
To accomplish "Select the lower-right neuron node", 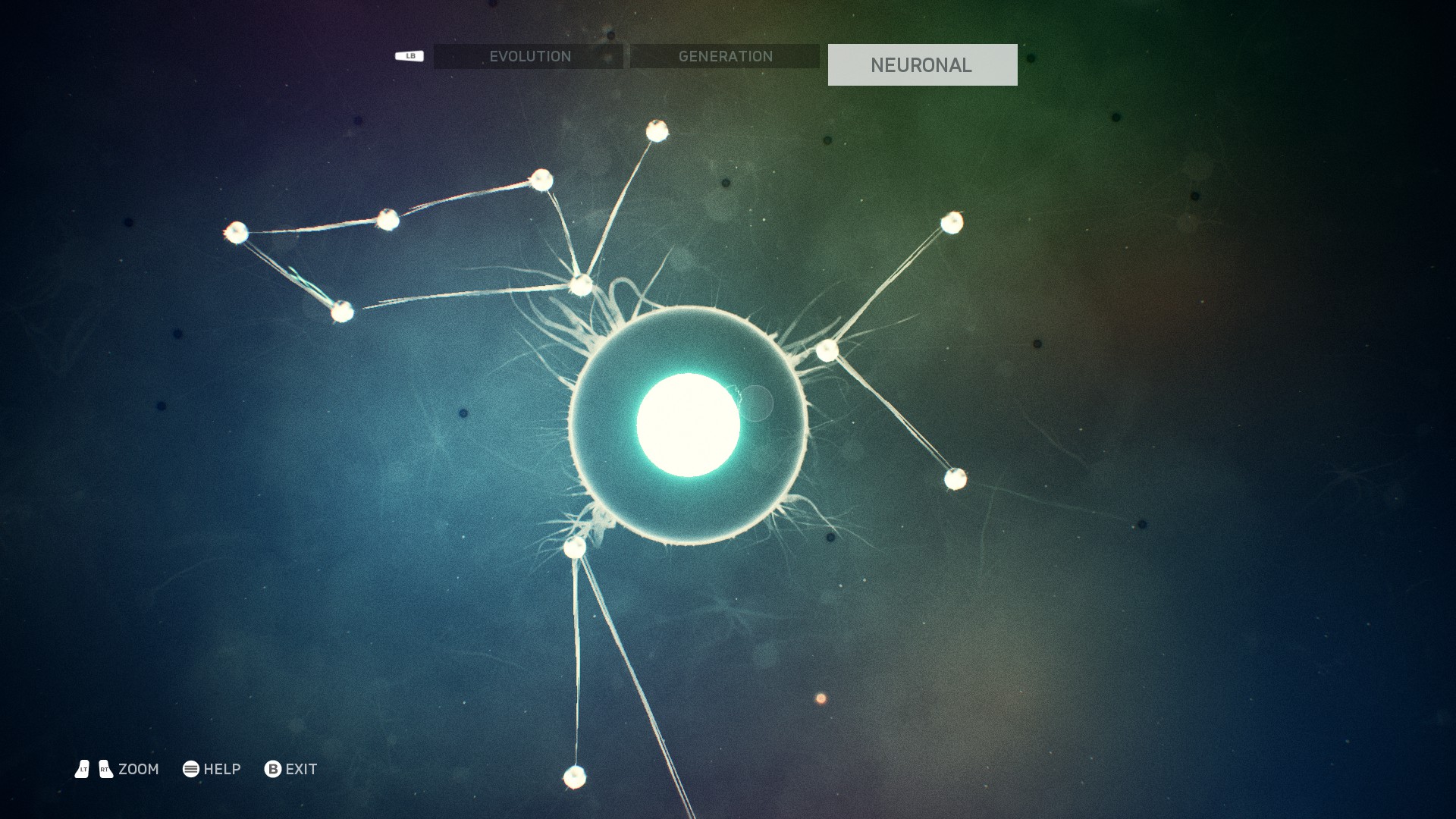I will click(x=955, y=479).
